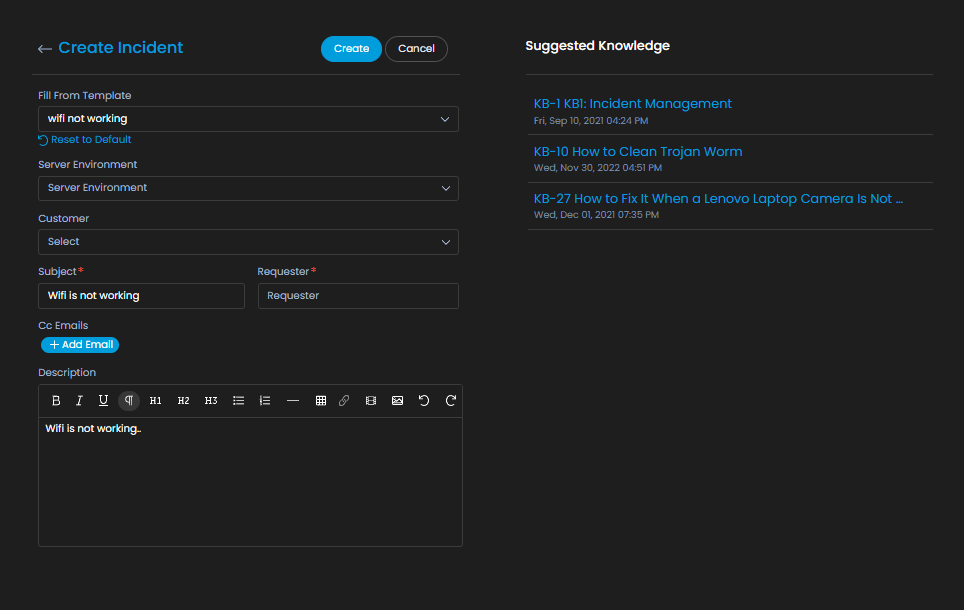The width and height of the screenshot is (964, 610).
Task: Insert an image in description
Action: point(397,400)
